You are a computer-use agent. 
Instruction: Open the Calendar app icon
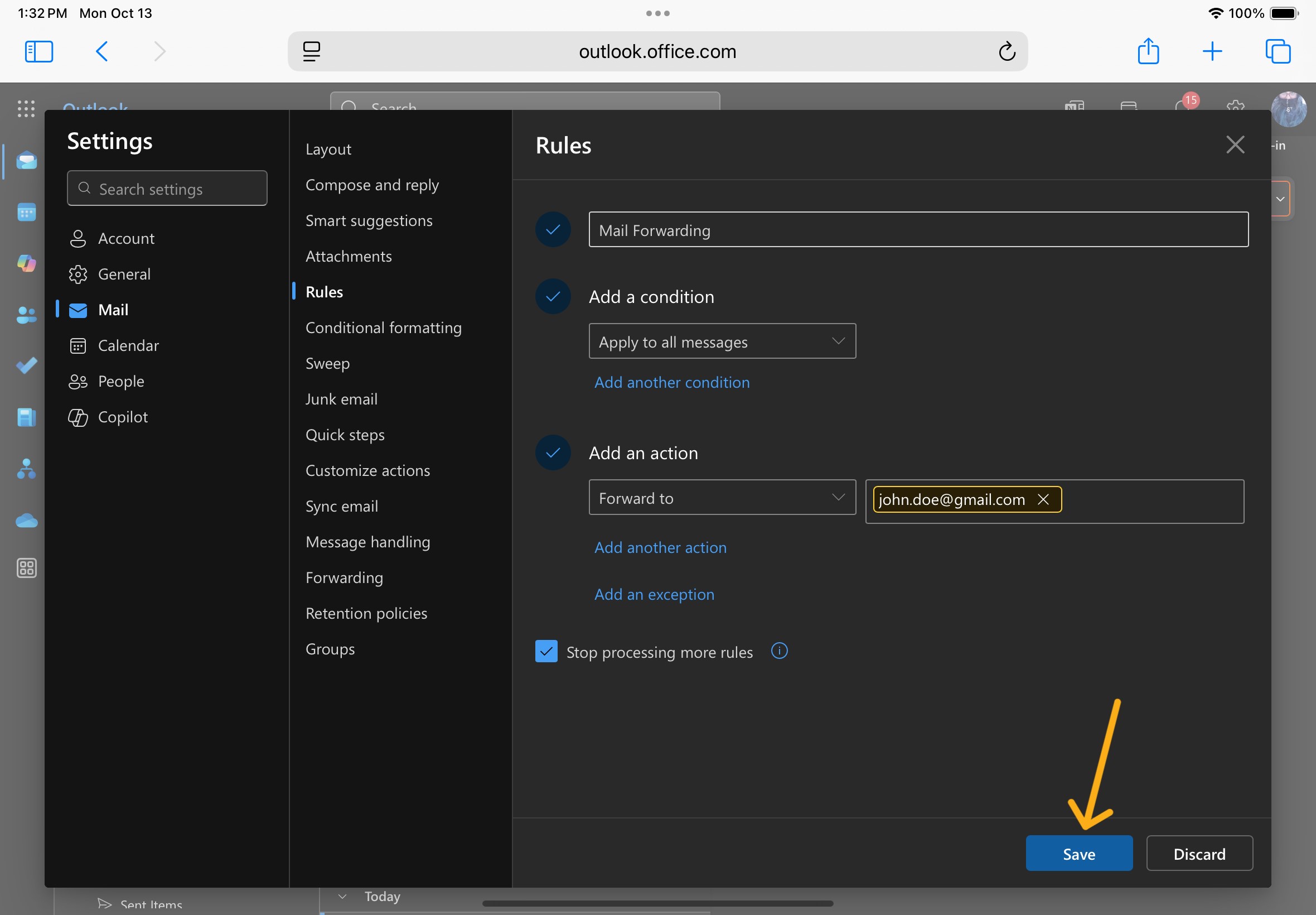[26, 212]
